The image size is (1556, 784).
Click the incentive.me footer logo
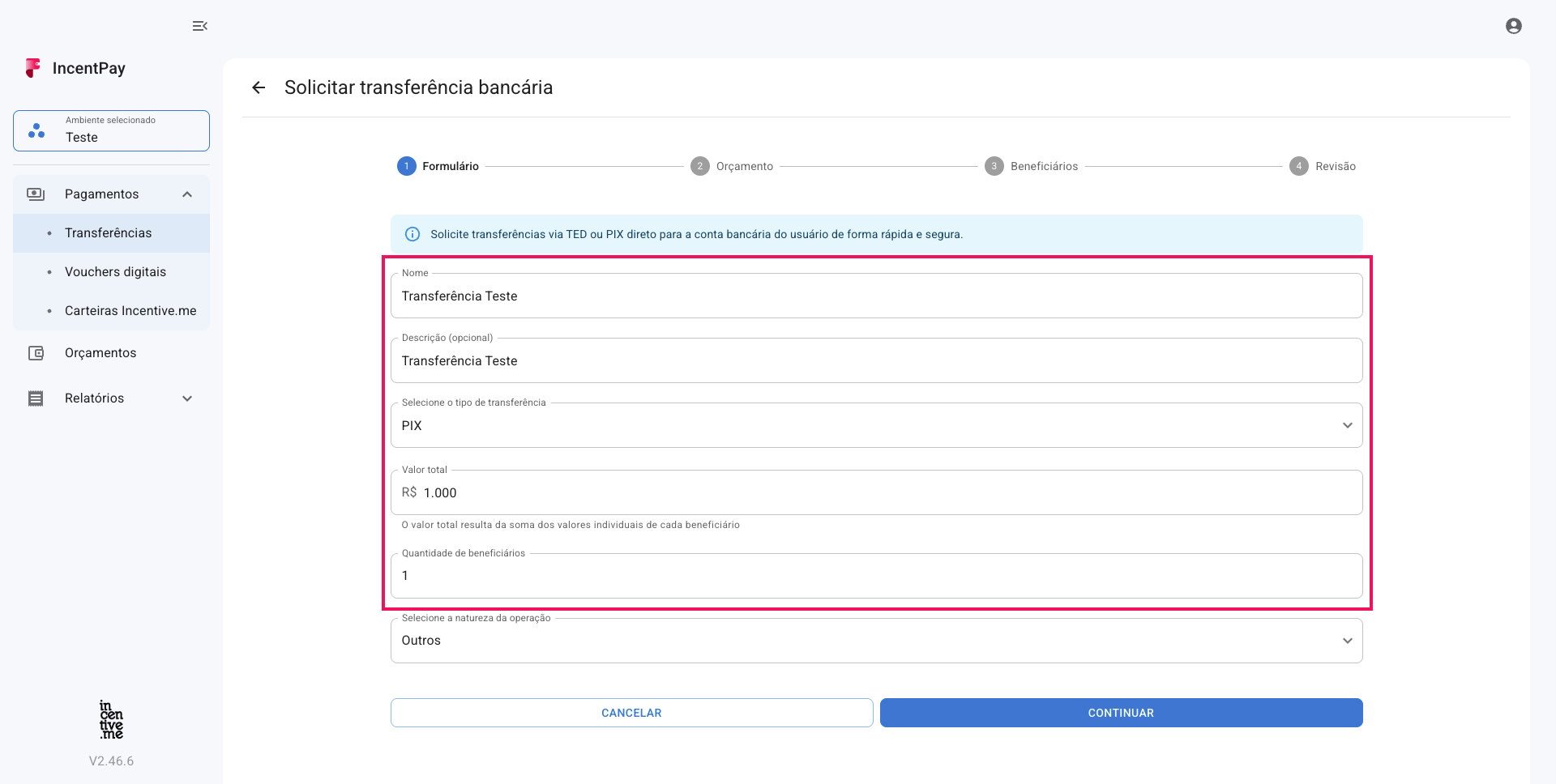coord(111,719)
